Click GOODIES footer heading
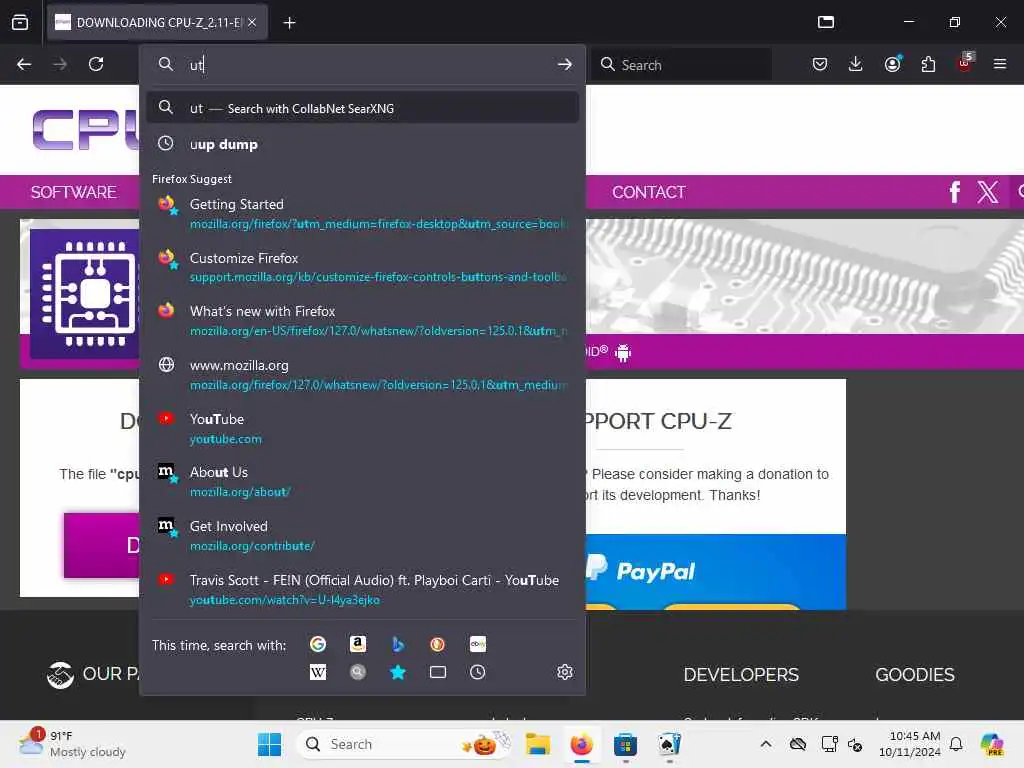Screen dimensions: 1024x768 coord(914,675)
